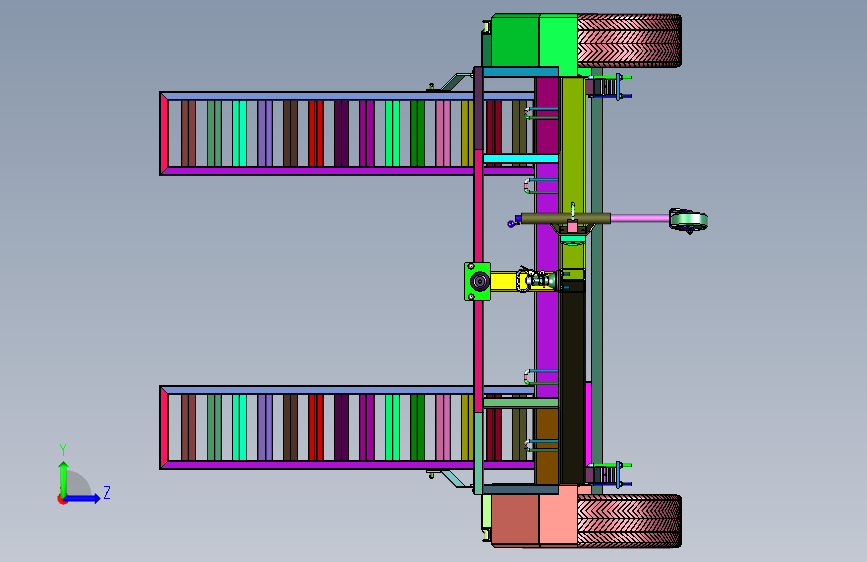The width and height of the screenshot is (867, 562).
Task: Select the leftmost brown rung of upper ramp
Action: [x=189, y=133]
